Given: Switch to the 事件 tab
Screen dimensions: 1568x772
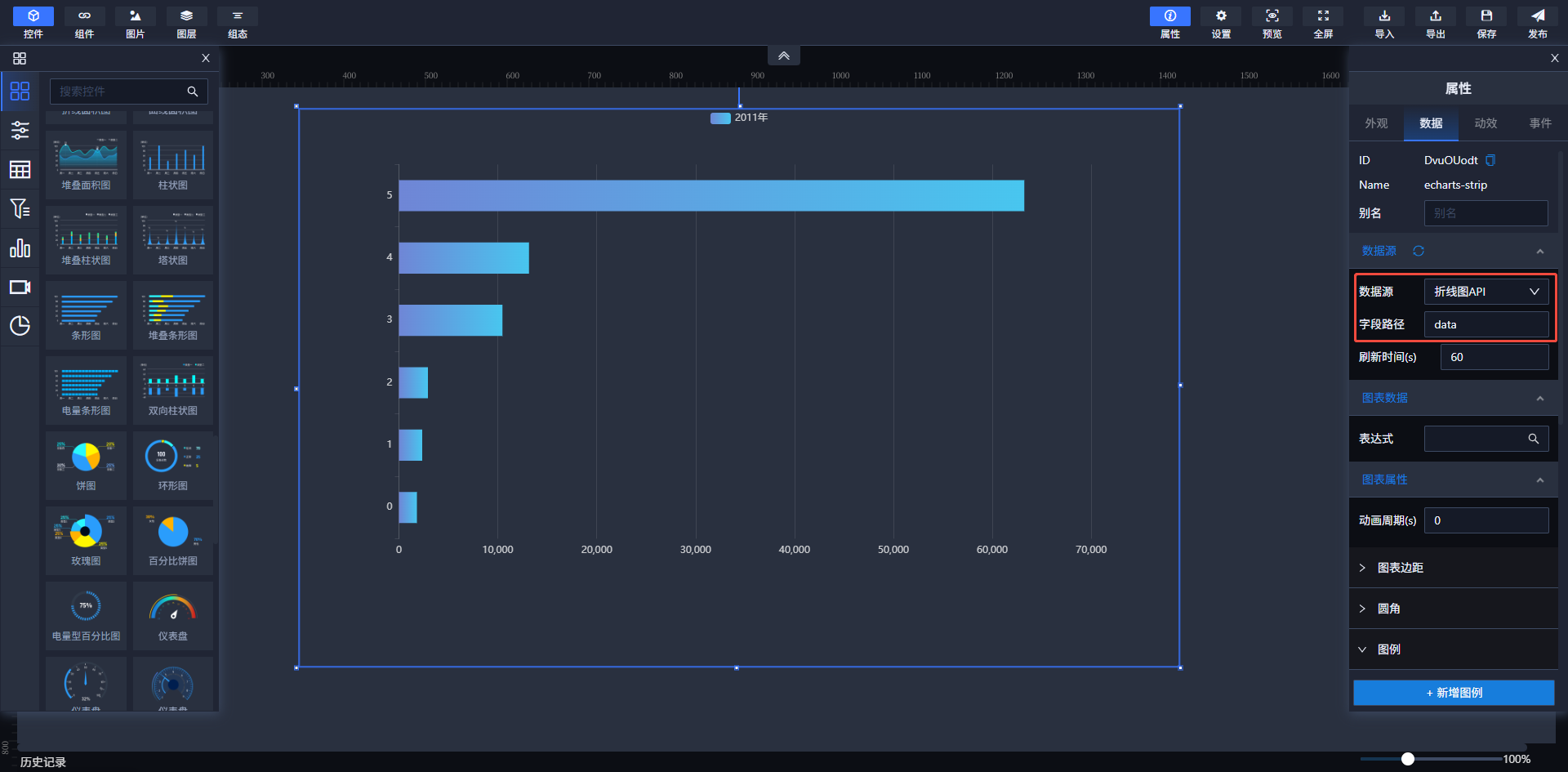Looking at the screenshot, I should [1540, 123].
